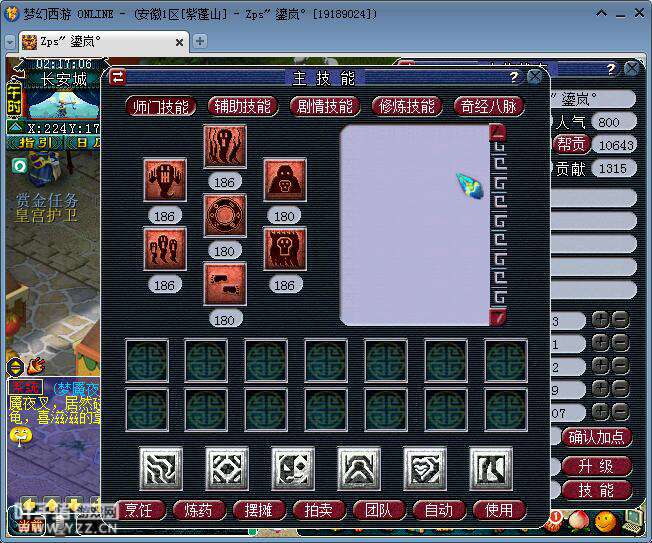Switch to 奇经八脉 tab
Viewport: 652px width, 543px height.
(489, 106)
